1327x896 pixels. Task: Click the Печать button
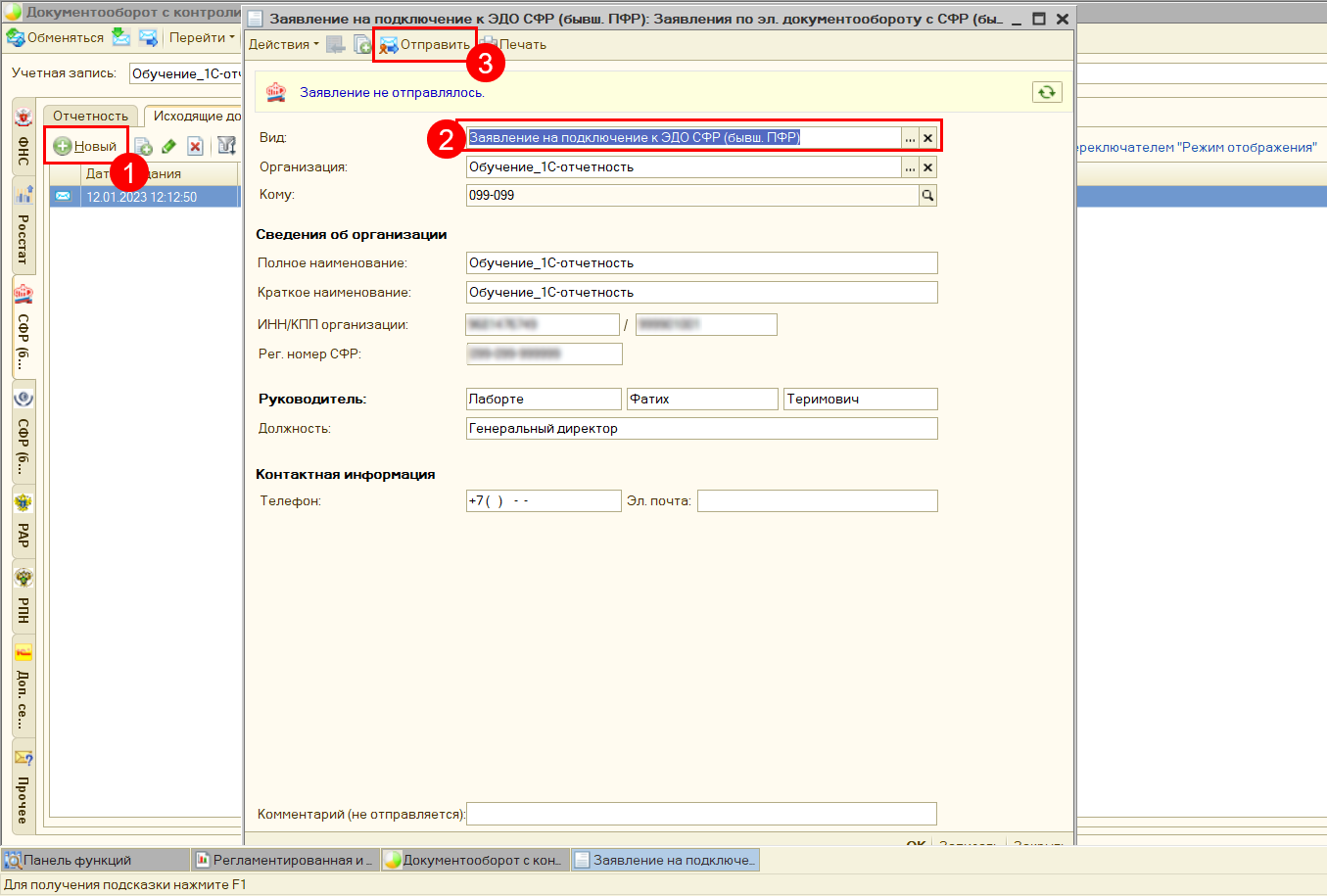[x=514, y=45]
